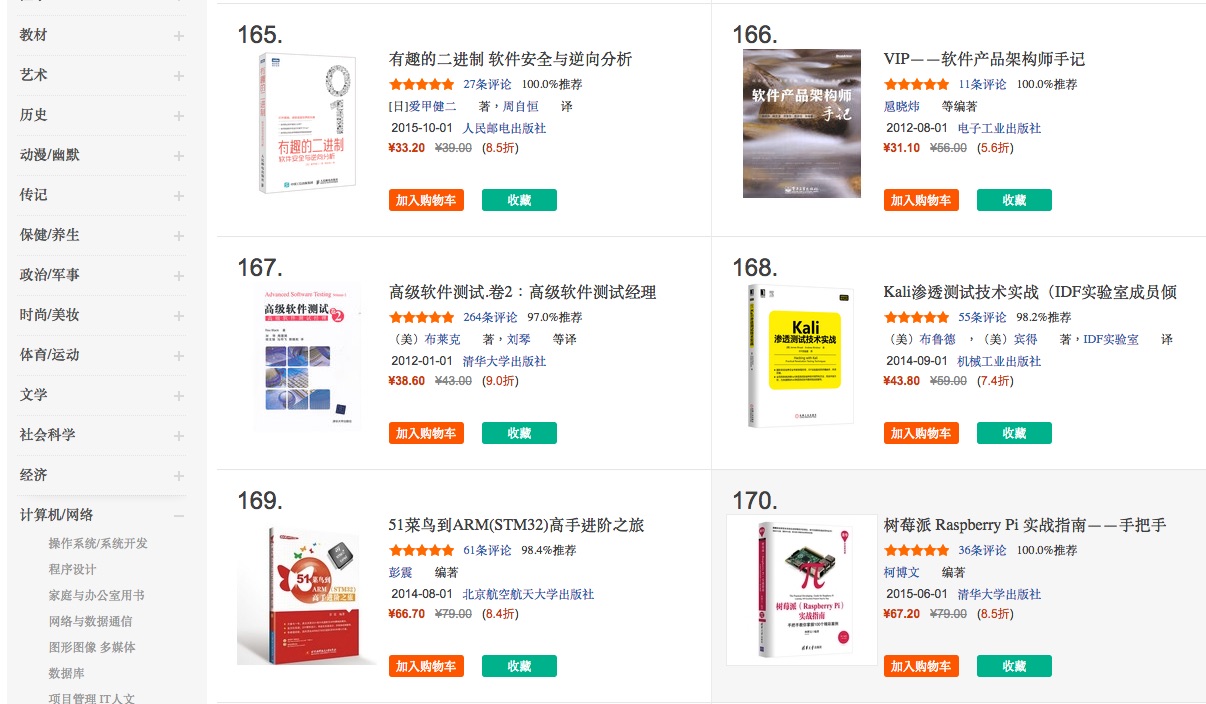Add book 169 to shopping cart
This screenshot has height=704, width=1206.
(426, 666)
